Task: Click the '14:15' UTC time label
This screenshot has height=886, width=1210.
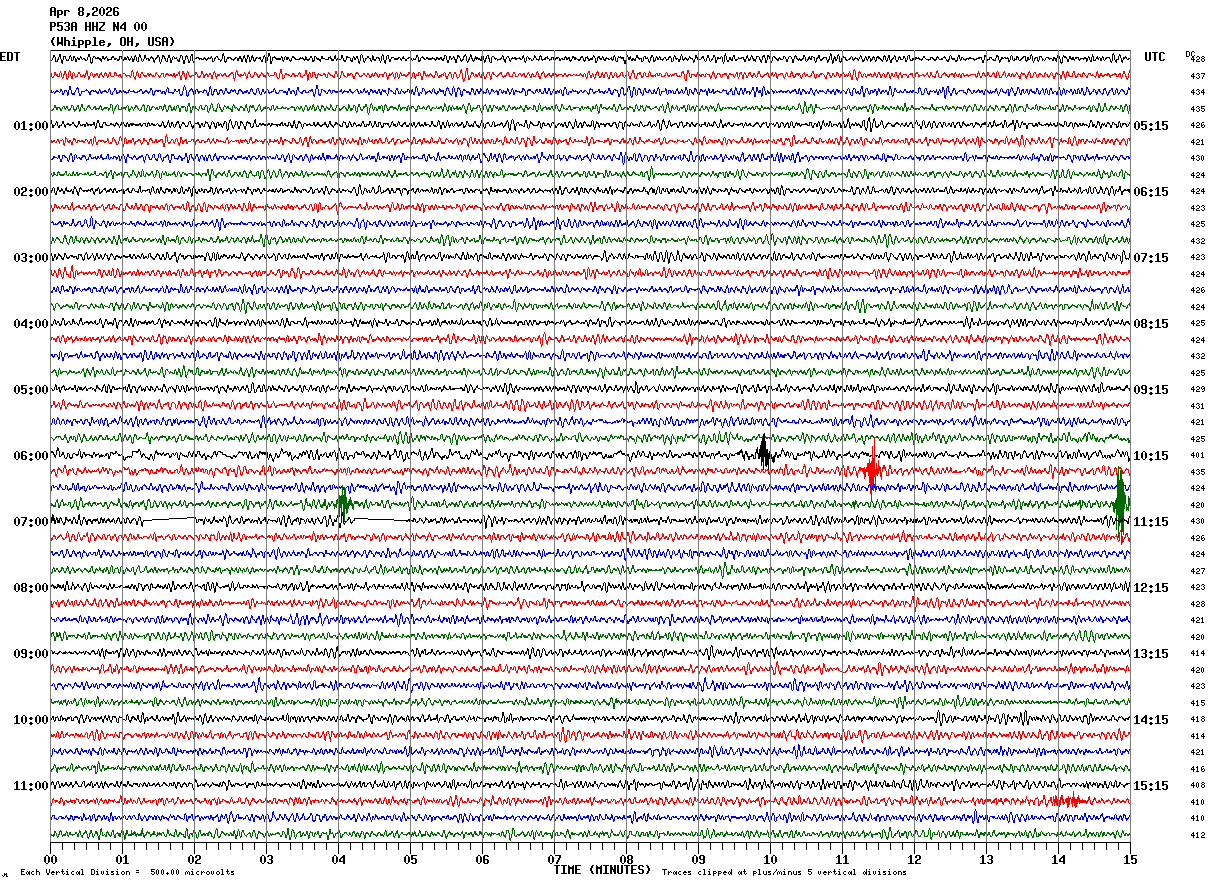Action: (1151, 720)
